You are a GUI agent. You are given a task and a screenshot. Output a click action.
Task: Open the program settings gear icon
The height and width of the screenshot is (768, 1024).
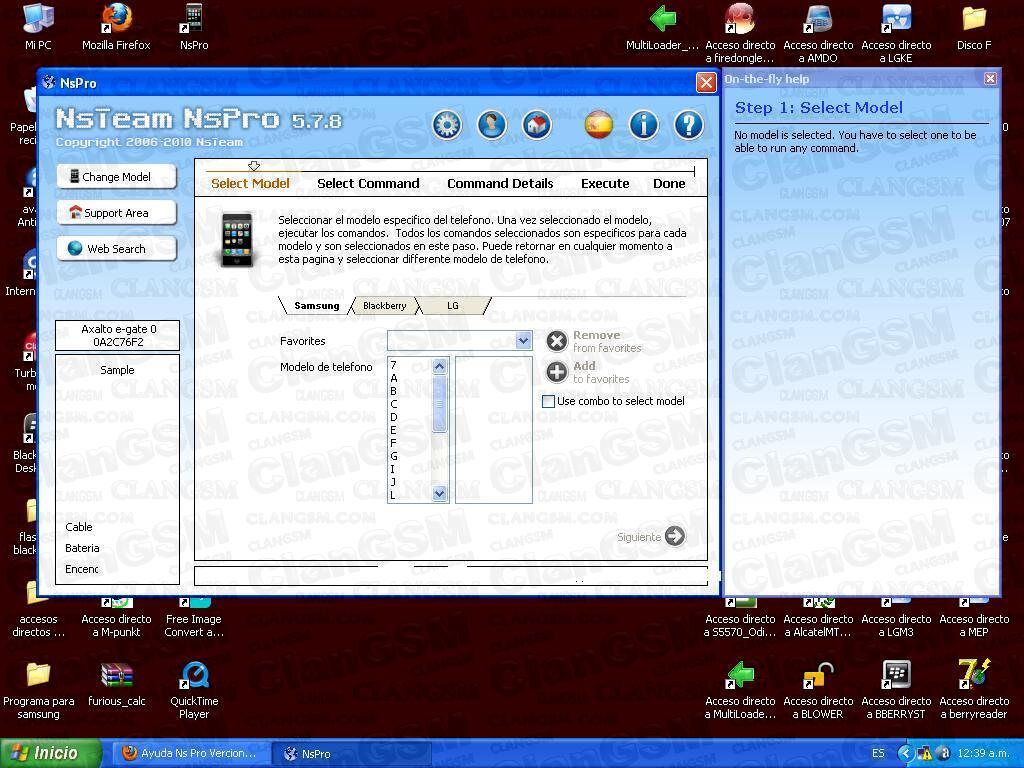point(446,125)
